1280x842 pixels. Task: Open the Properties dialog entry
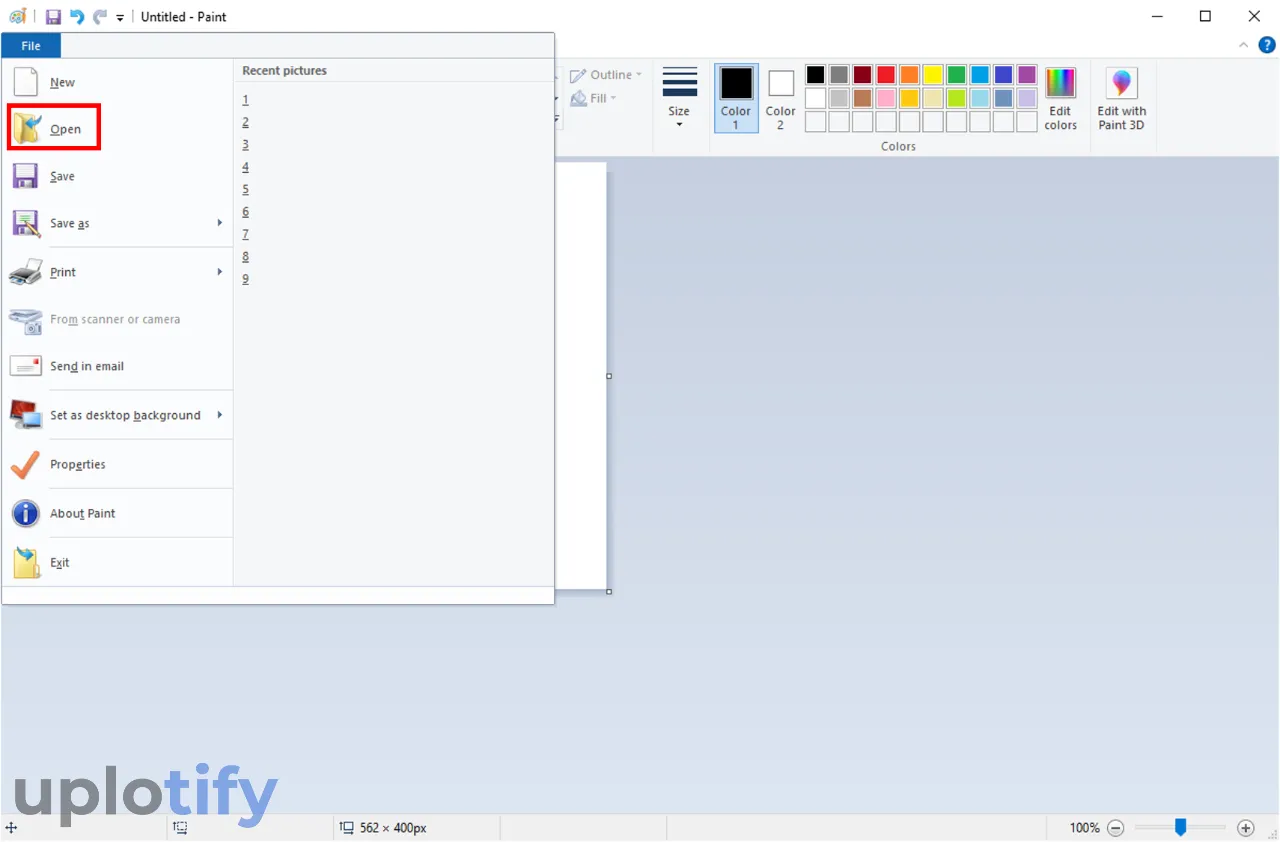point(117,464)
